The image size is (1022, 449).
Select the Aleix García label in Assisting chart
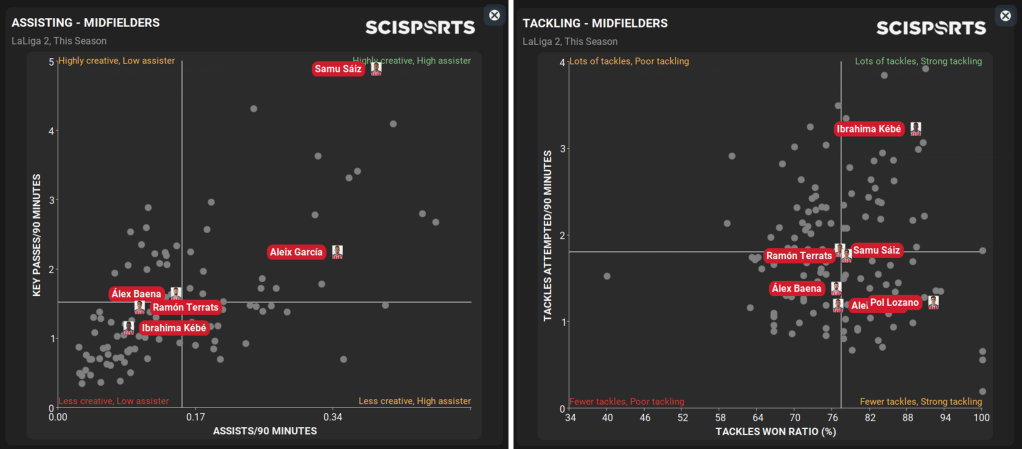(298, 252)
